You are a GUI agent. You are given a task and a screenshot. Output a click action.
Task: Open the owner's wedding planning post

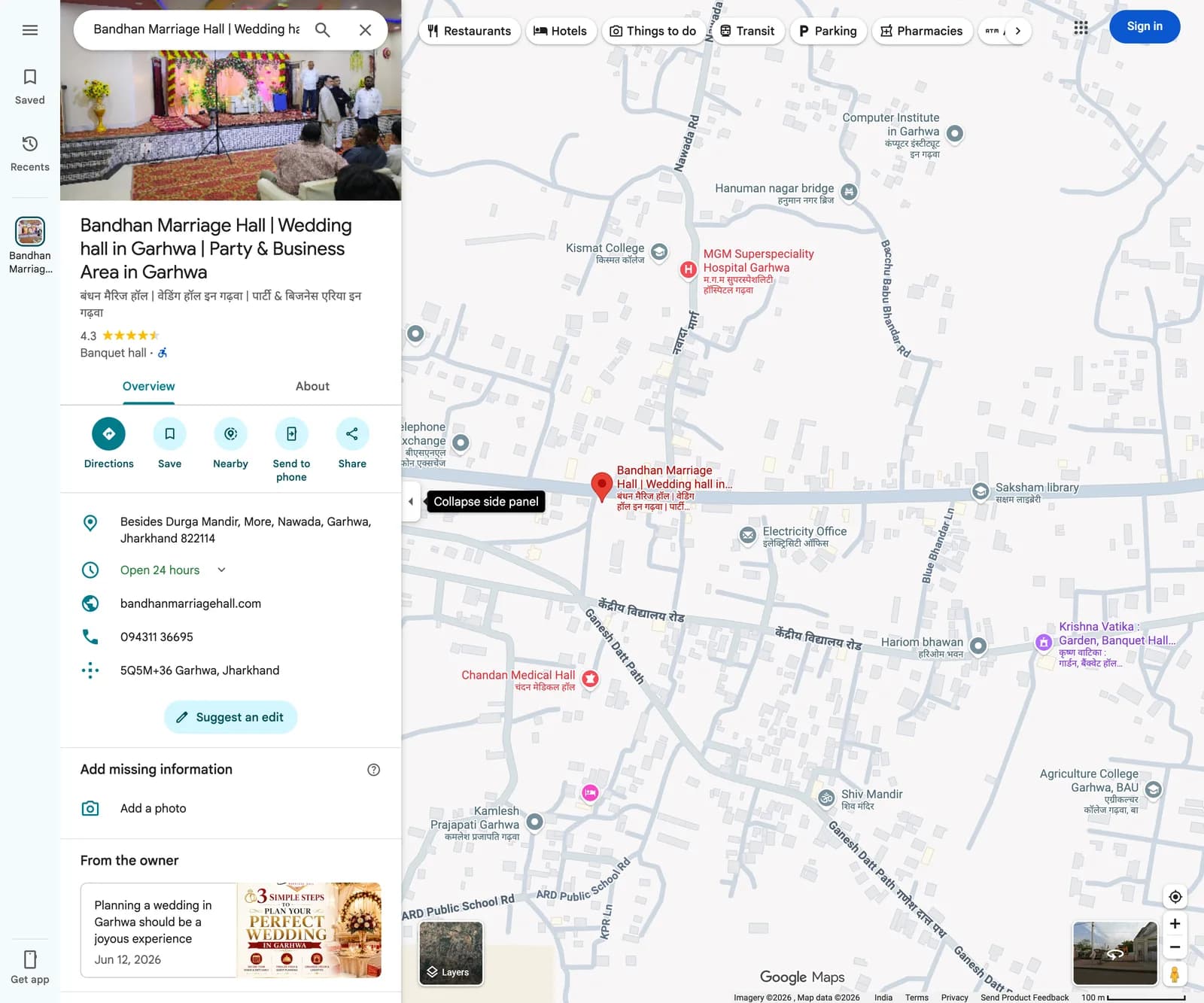point(231,930)
